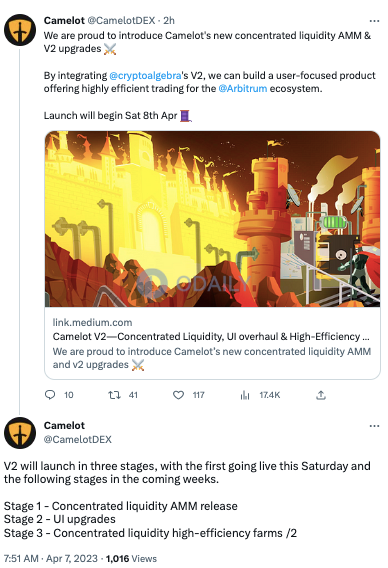
Task: Click the @CamelotDEX handle in first tweet
Action: tap(121, 21)
